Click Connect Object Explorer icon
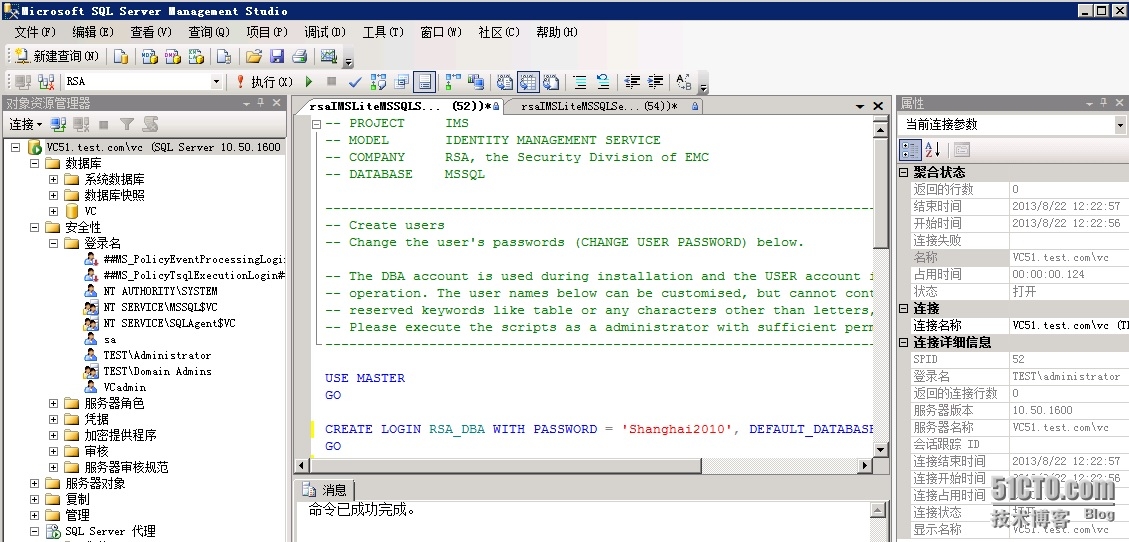This screenshot has height=542, width=1129. [58, 125]
